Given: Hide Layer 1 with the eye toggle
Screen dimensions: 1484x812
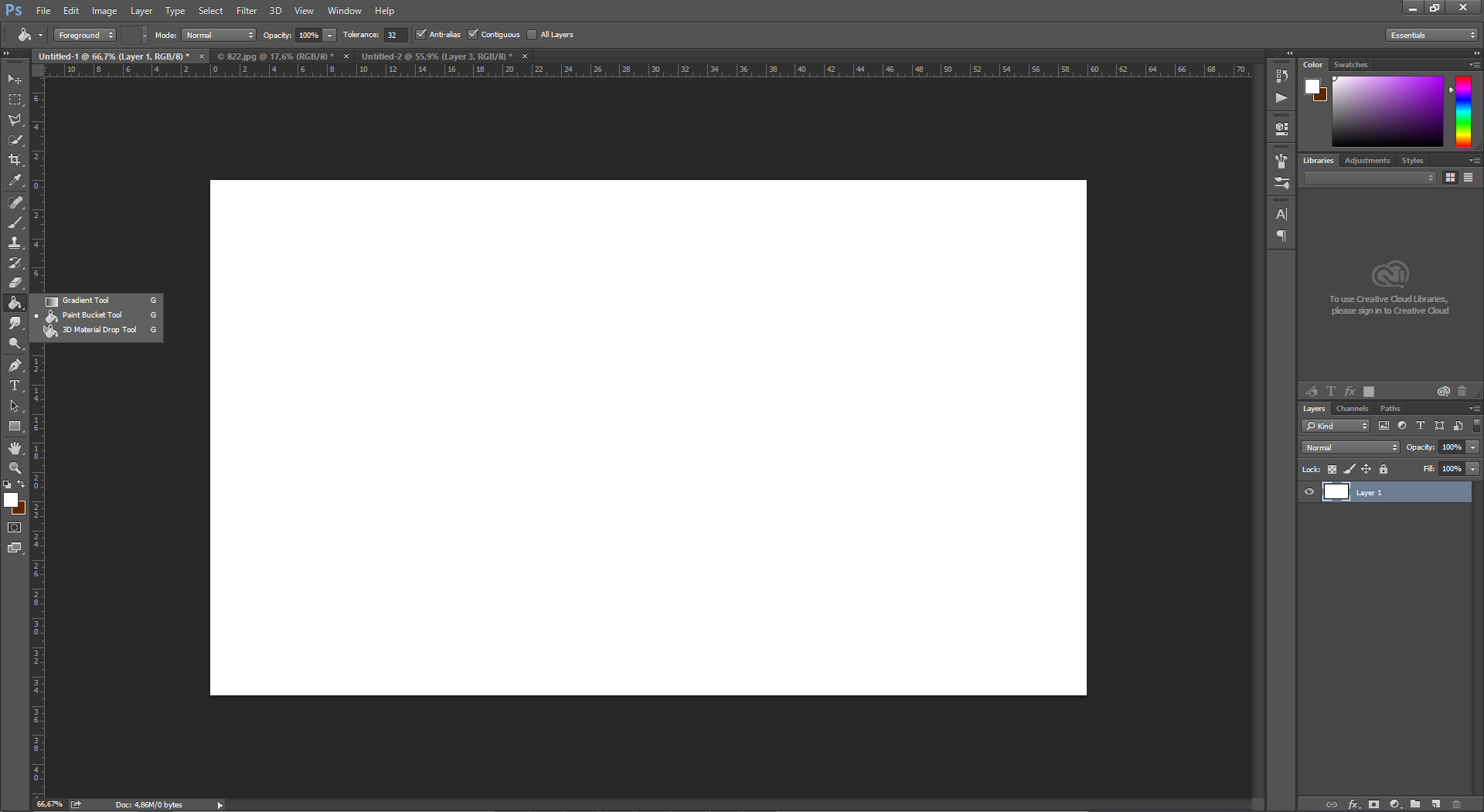Looking at the screenshot, I should 1309,492.
